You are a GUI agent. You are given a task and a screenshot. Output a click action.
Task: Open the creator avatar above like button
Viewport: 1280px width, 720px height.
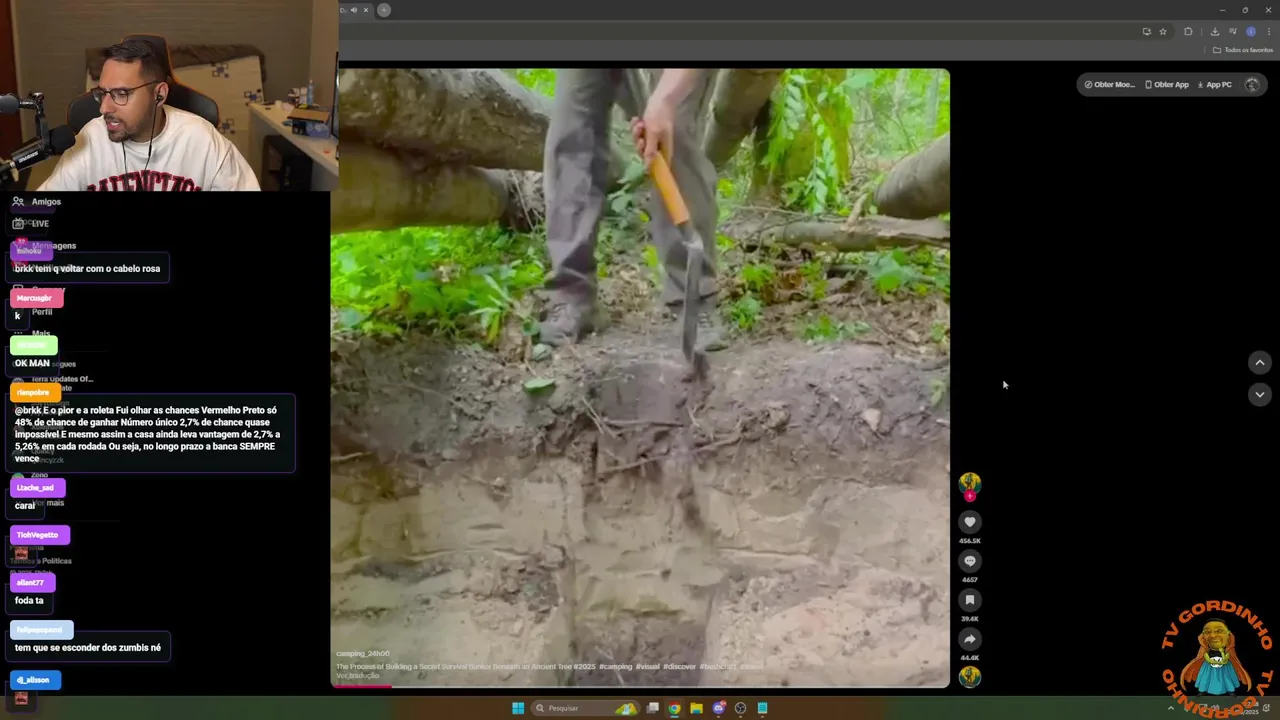click(969, 483)
